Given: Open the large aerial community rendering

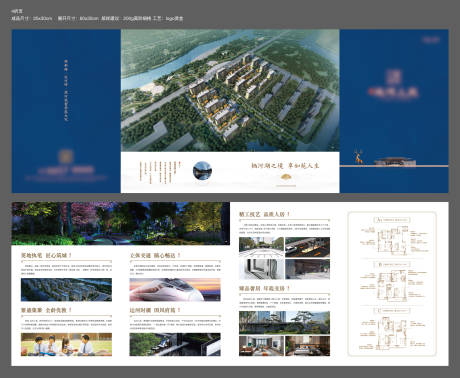Looking at the screenshot, I should (230, 90).
